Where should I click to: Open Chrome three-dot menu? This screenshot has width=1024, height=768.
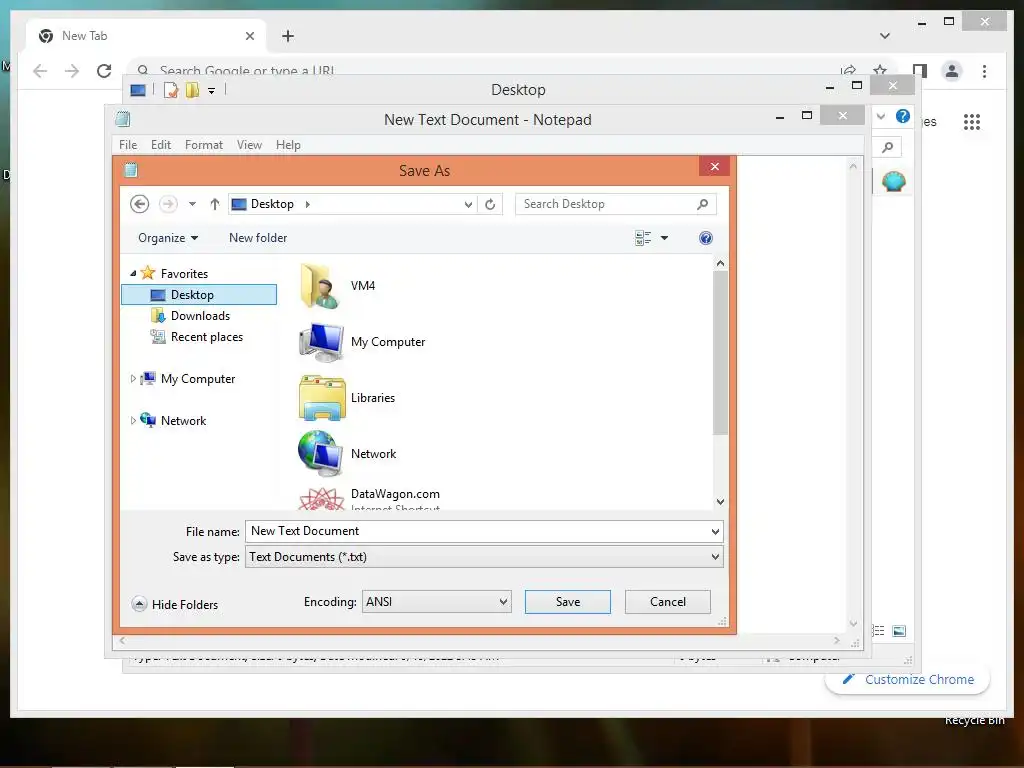tap(984, 71)
